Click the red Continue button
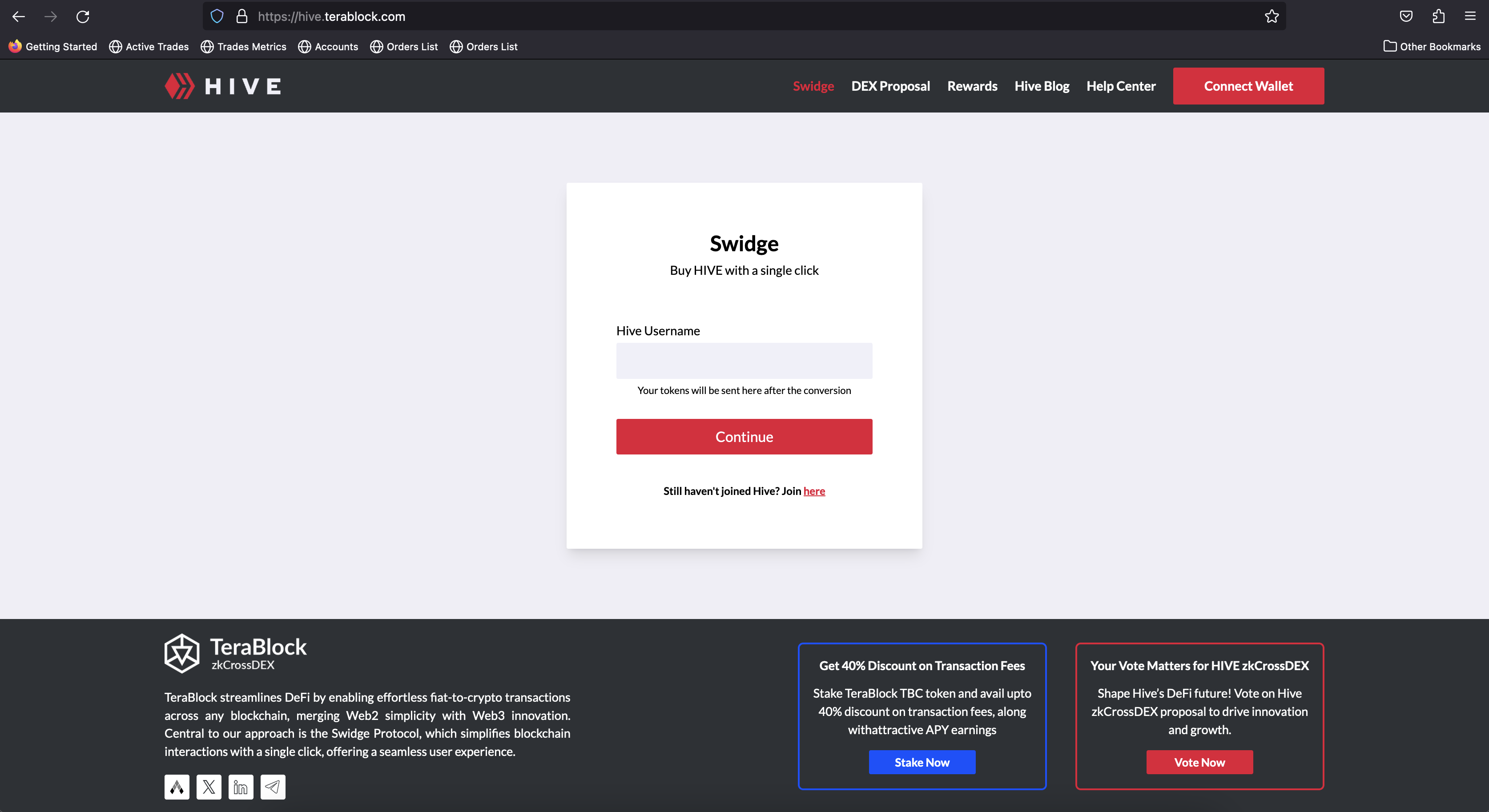The width and height of the screenshot is (1489, 812). 744,437
